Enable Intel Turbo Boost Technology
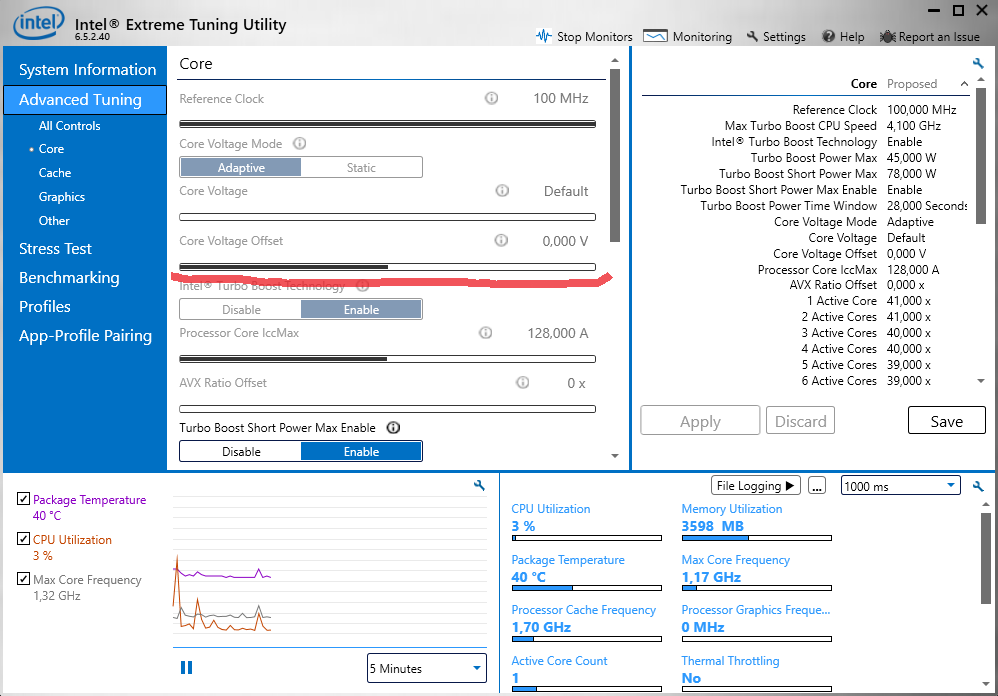This screenshot has width=998, height=696. [x=361, y=309]
